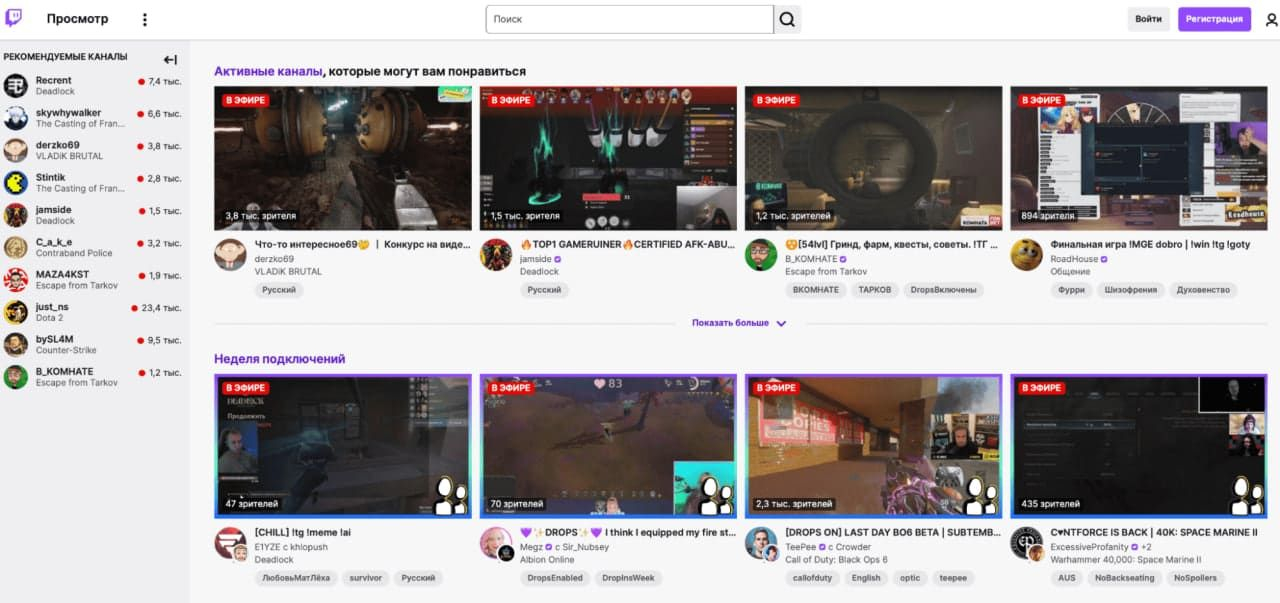Click E1YZE avatar under CHILL stream
The width and height of the screenshot is (1280, 603).
pyautogui.click(x=230, y=543)
